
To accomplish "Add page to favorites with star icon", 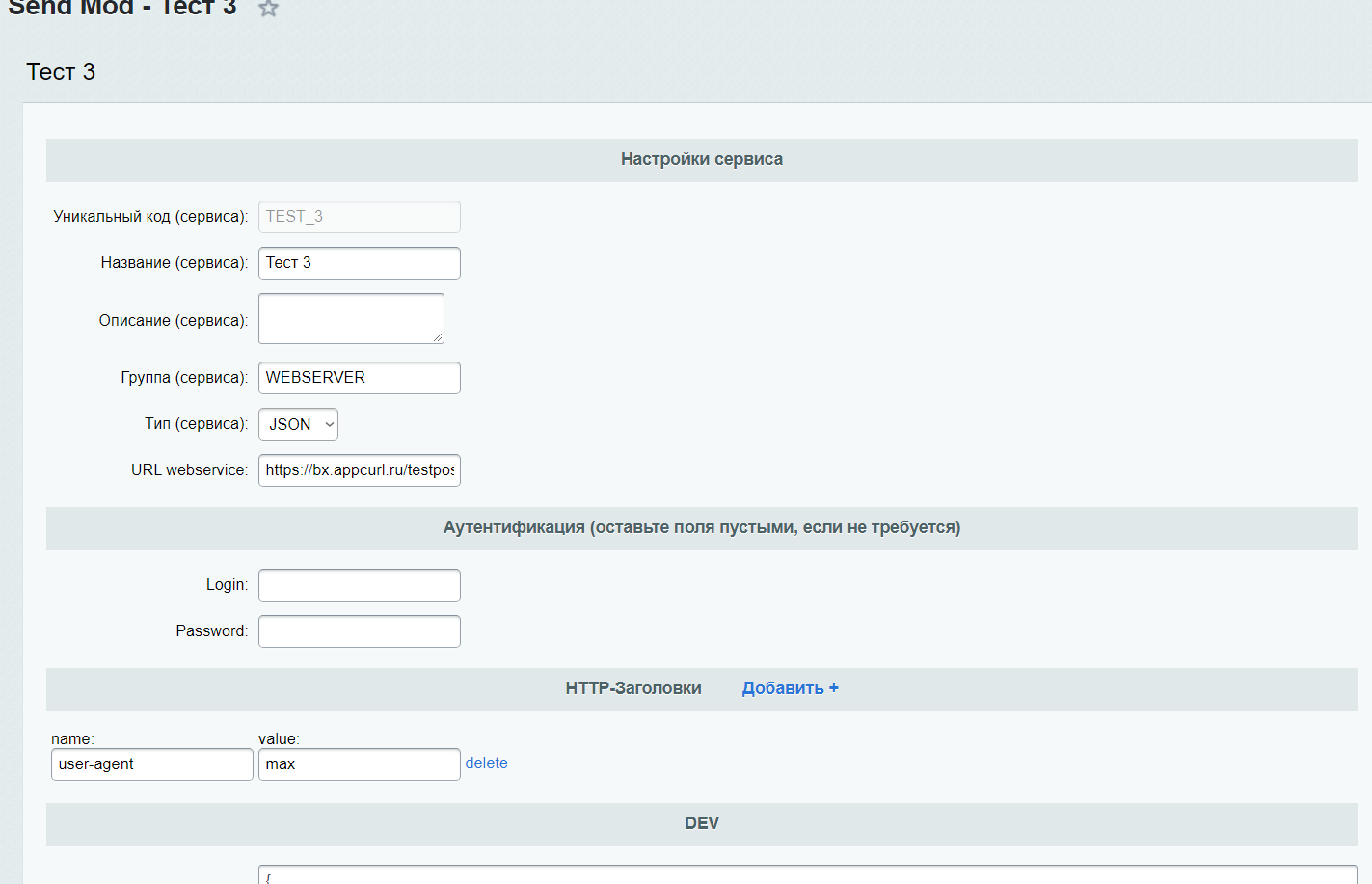I will click(269, 9).
